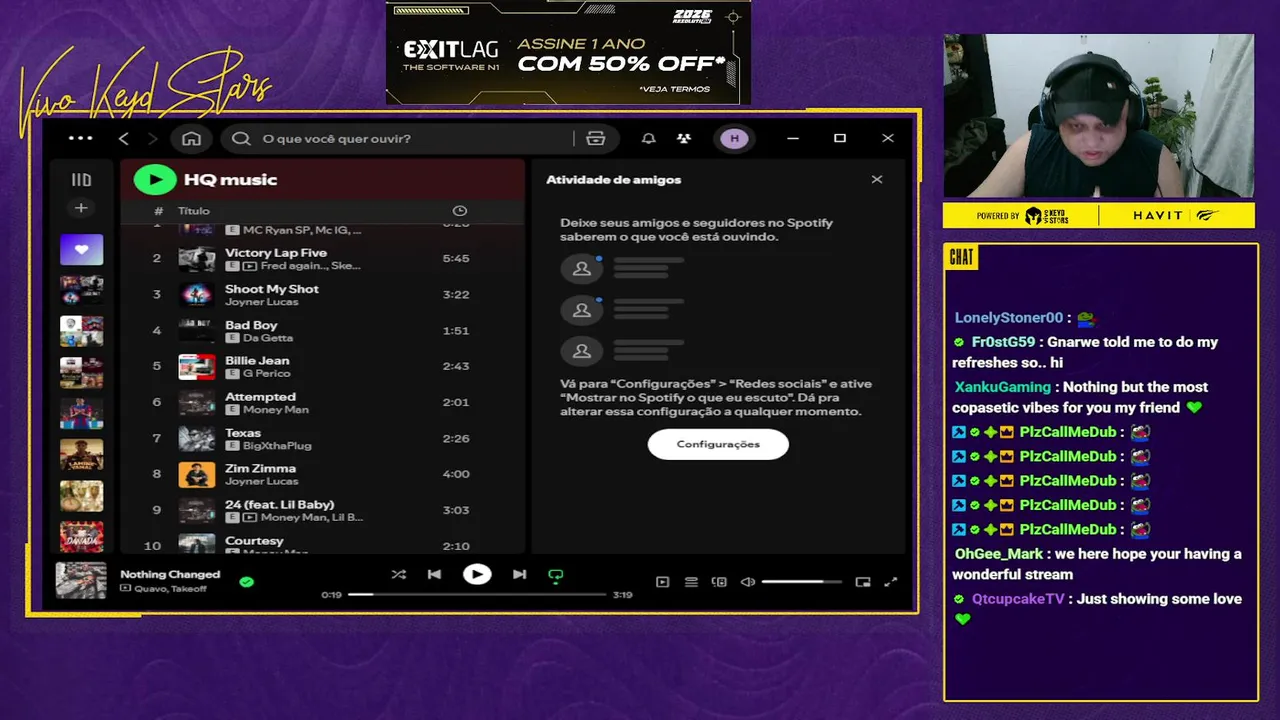Click the chat username 'XankuGaming'

(x=1003, y=387)
